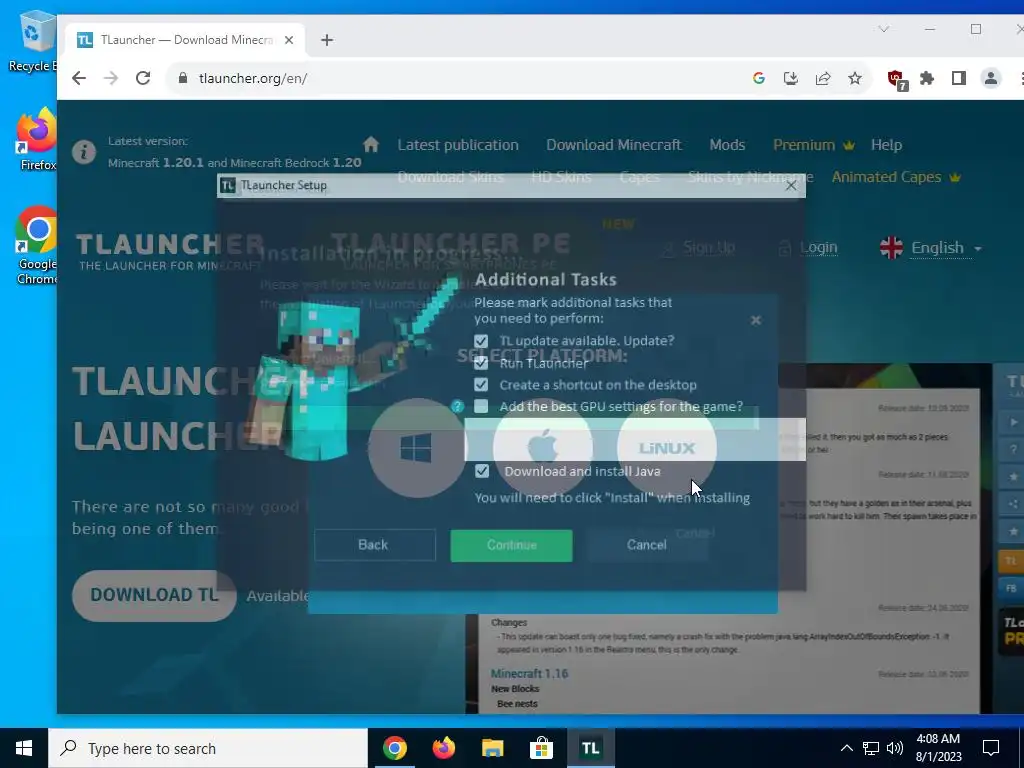Click the version info icon

pos(84,152)
